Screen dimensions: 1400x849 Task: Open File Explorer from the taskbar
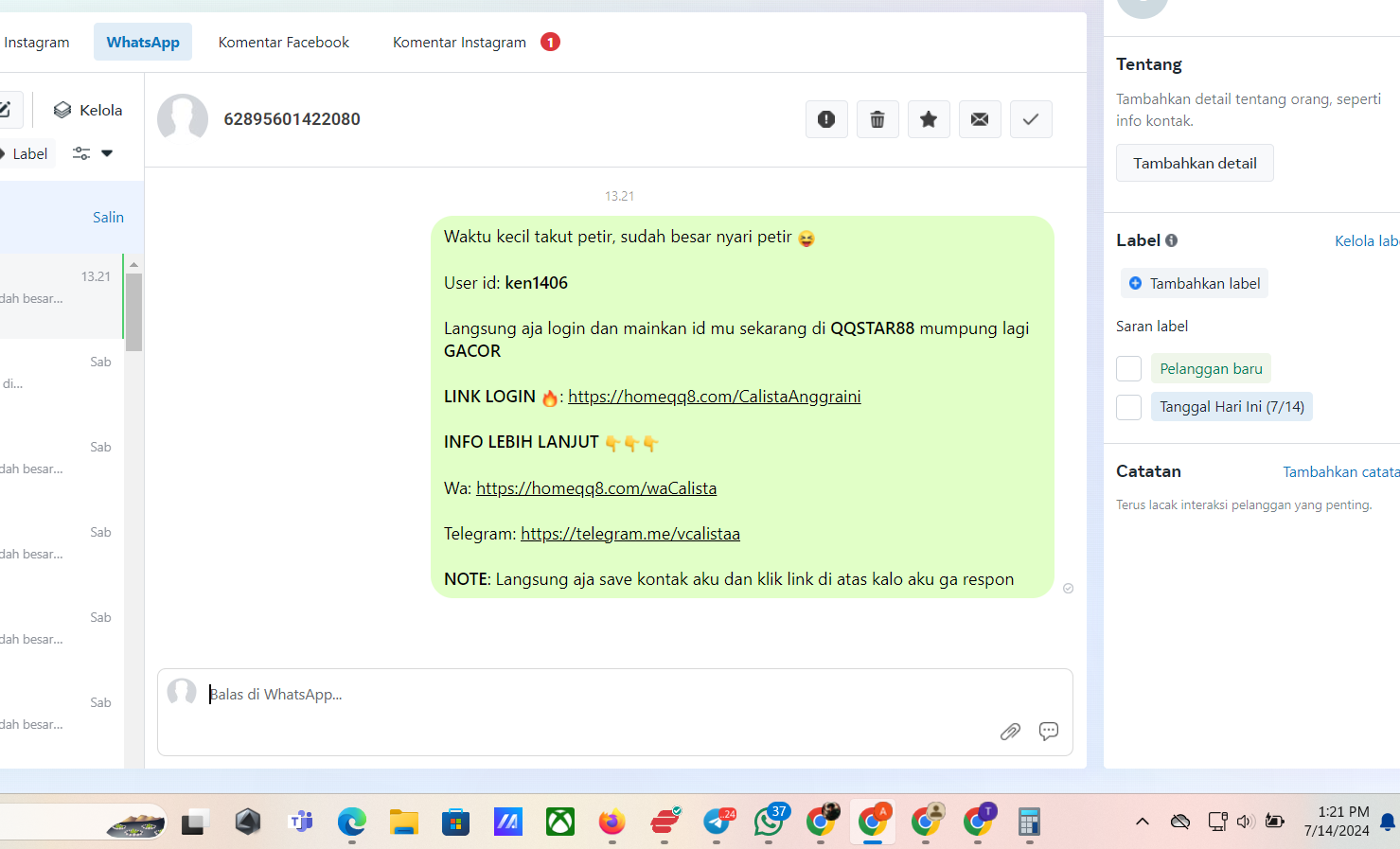404,822
